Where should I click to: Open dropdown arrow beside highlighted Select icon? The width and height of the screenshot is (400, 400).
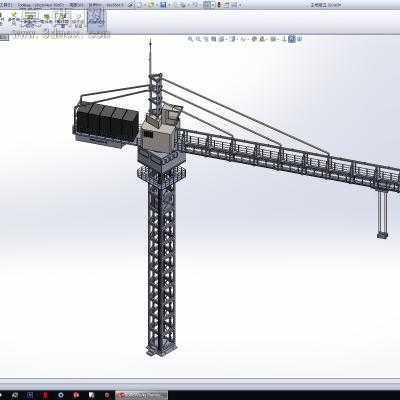pyautogui.click(x=213, y=5)
